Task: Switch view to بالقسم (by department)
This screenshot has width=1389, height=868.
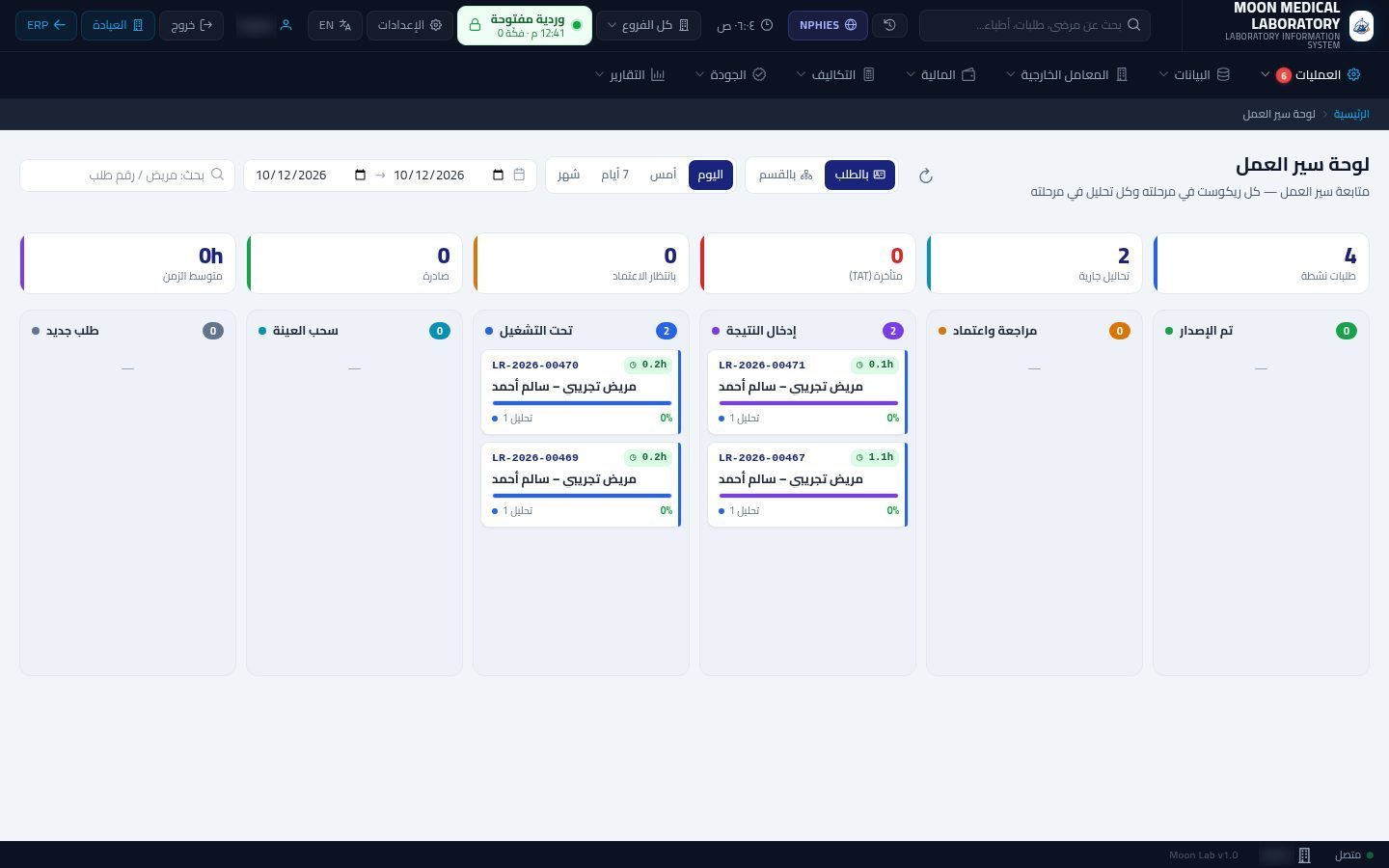Action: [785, 175]
